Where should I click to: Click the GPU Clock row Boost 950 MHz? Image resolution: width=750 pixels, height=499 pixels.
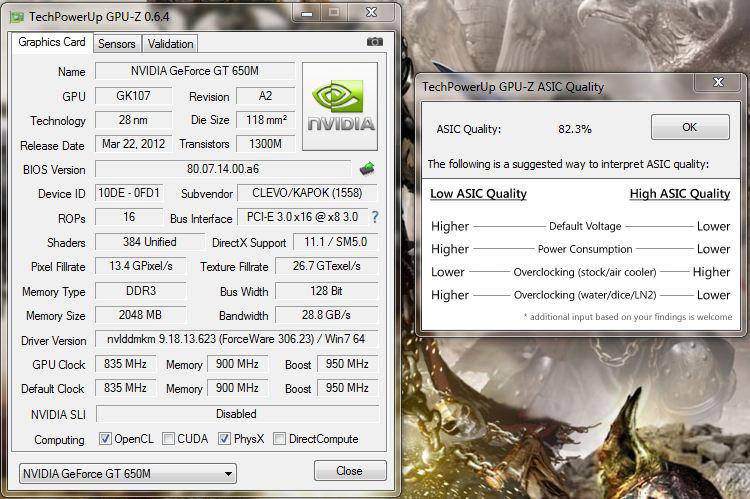[347, 364]
